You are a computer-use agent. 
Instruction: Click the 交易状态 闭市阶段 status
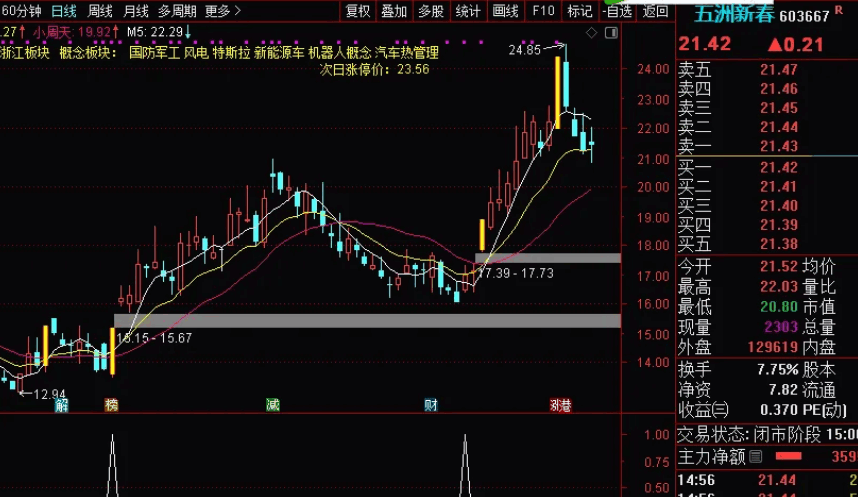pos(767,435)
